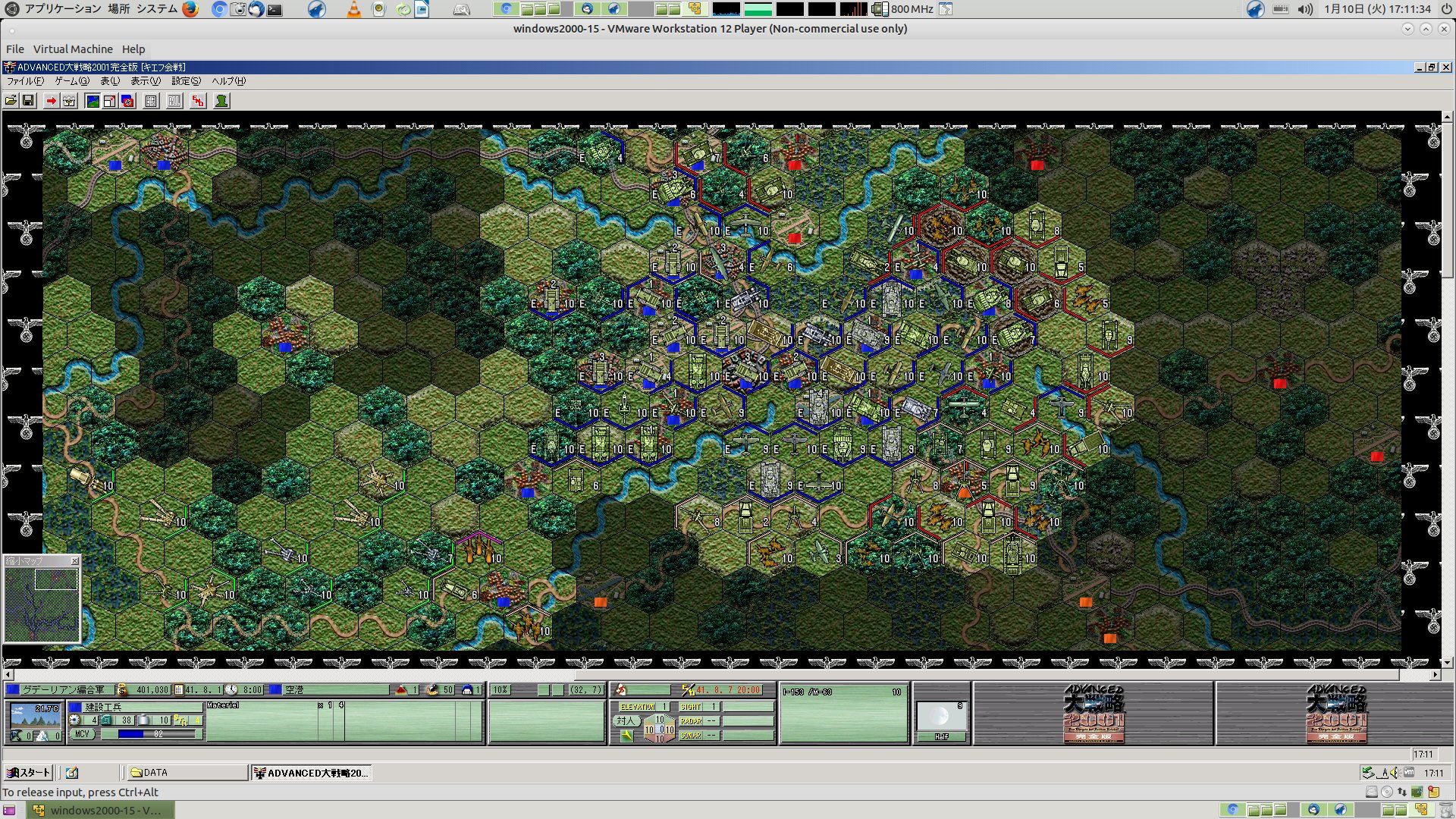Close the minimap panel

click(74, 561)
